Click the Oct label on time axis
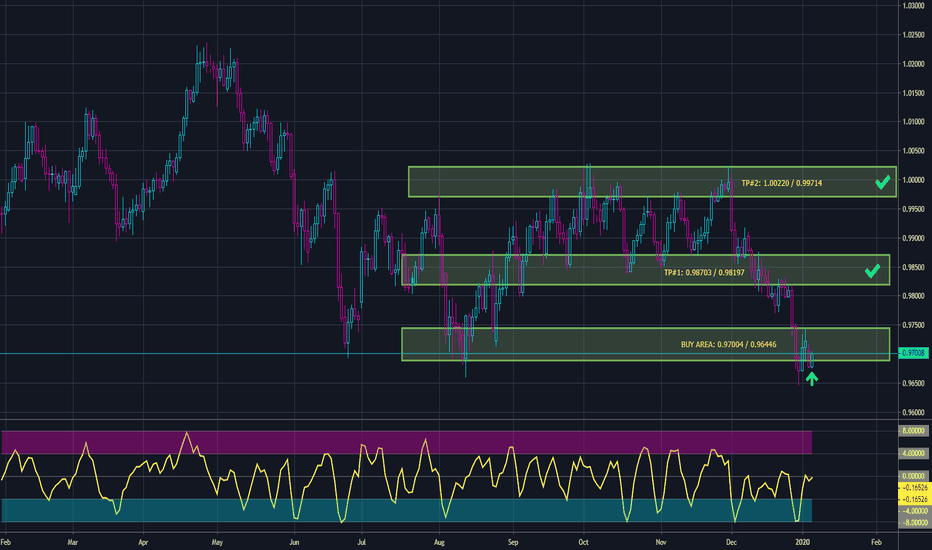Viewport: 932px width, 550px height. (x=583, y=542)
